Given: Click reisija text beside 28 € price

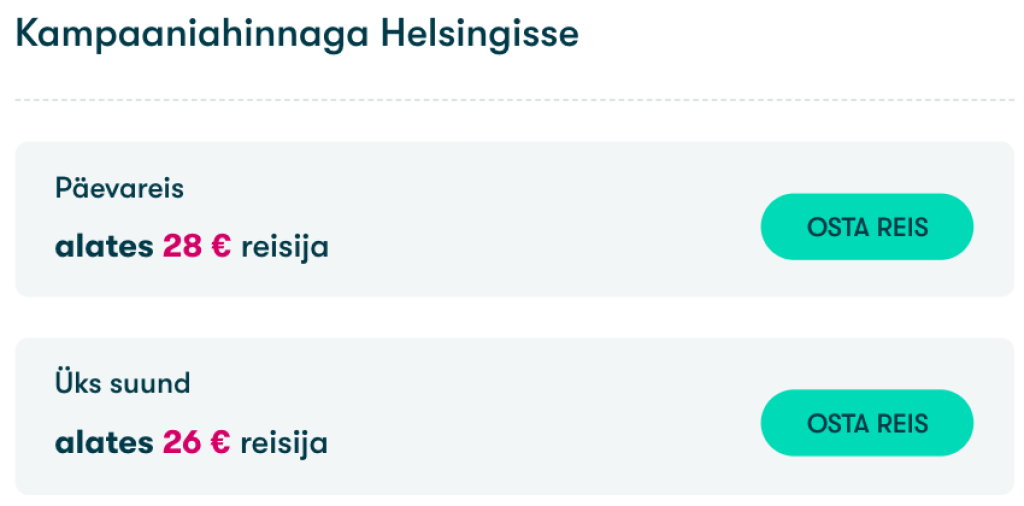Looking at the screenshot, I should click(284, 246).
